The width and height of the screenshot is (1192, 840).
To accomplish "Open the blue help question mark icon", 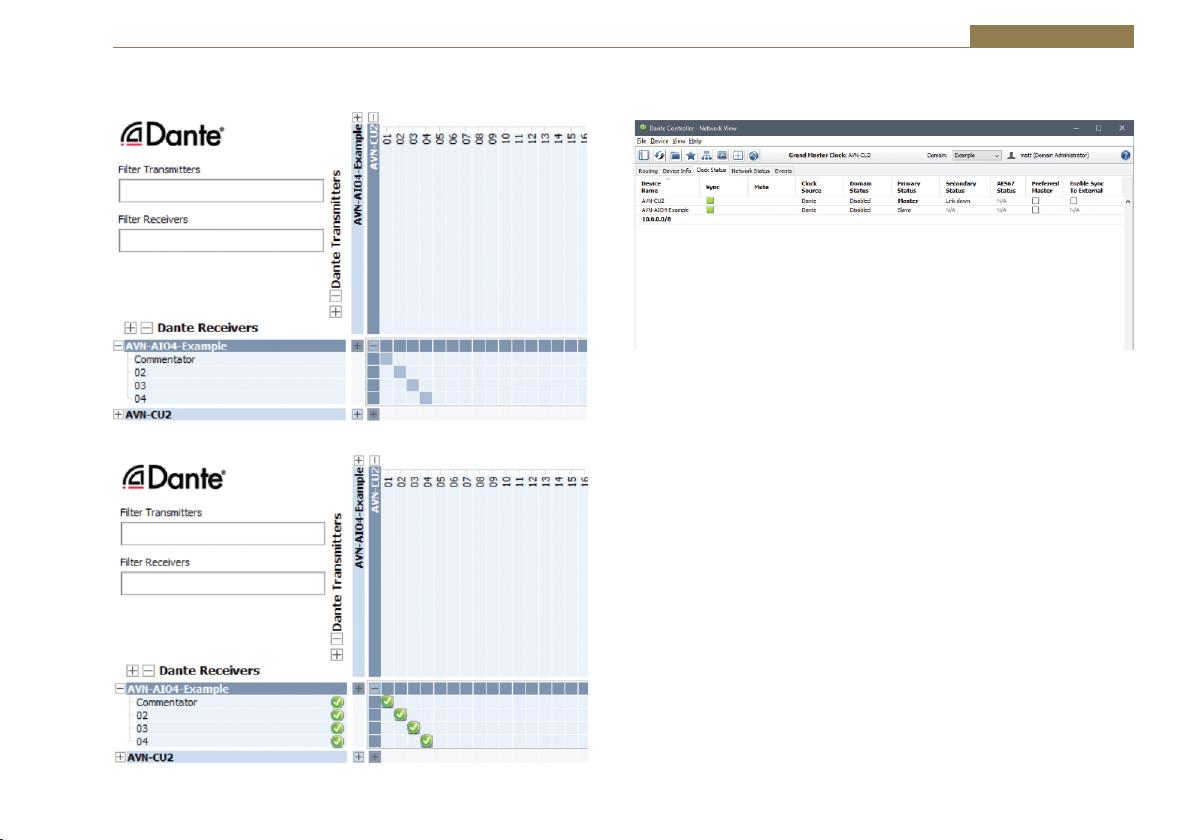I will pyautogui.click(x=1126, y=155).
